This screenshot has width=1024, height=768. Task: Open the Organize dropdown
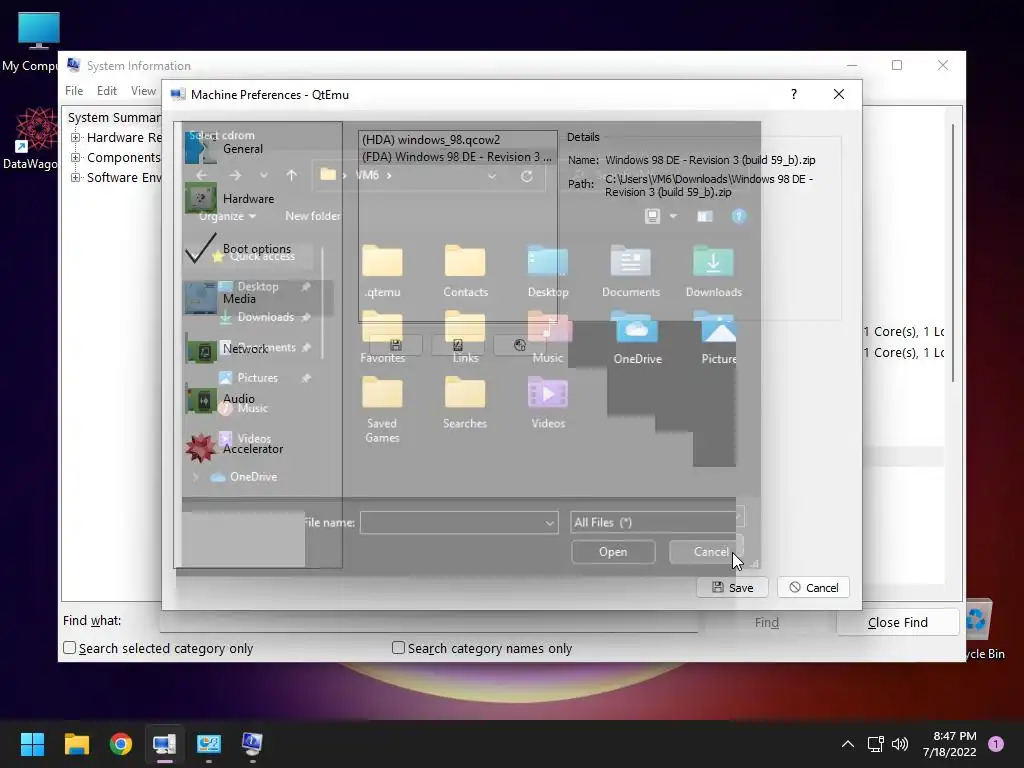tap(227, 216)
